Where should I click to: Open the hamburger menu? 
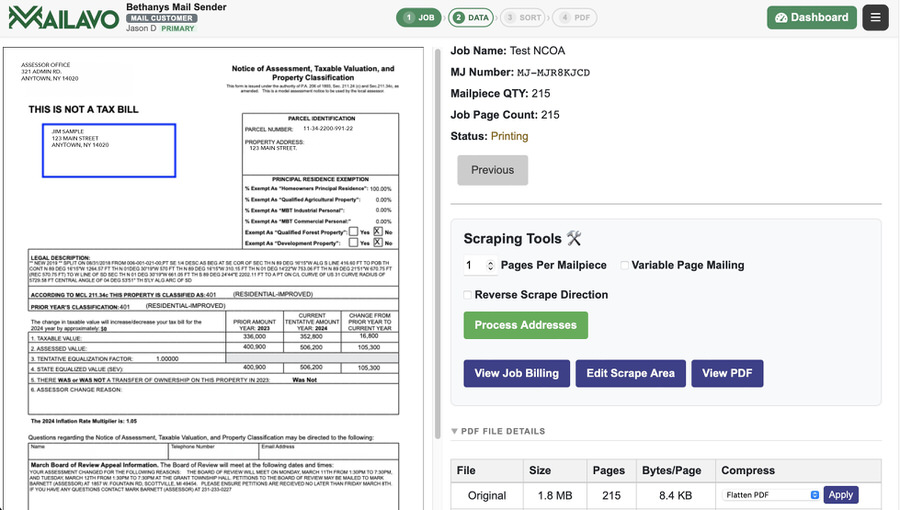click(875, 18)
